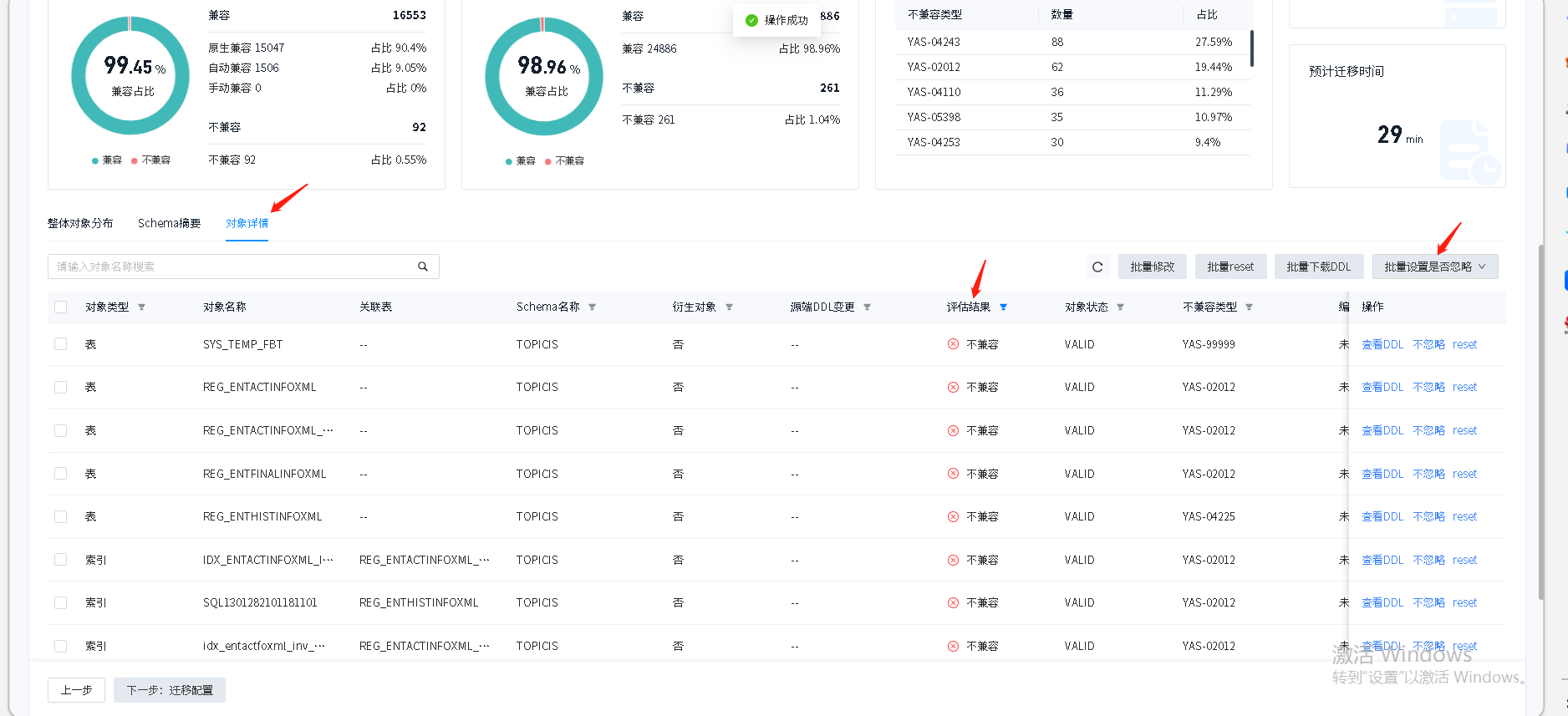Click 不忽略 for REG_ENTFINALINFOXML row
This screenshot has height=716, width=1568.
1428,474
